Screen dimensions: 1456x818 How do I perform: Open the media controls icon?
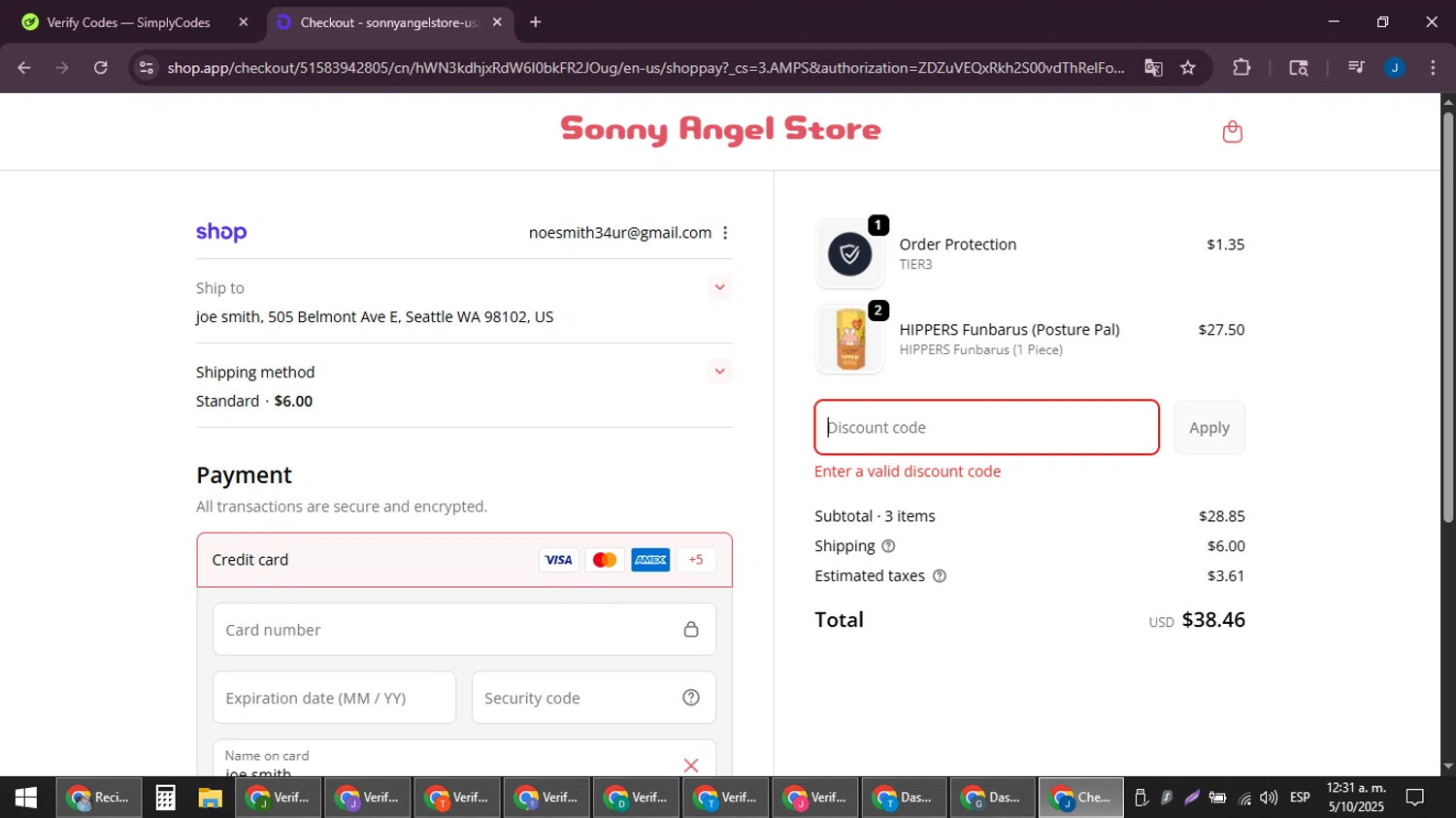[1356, 68]
